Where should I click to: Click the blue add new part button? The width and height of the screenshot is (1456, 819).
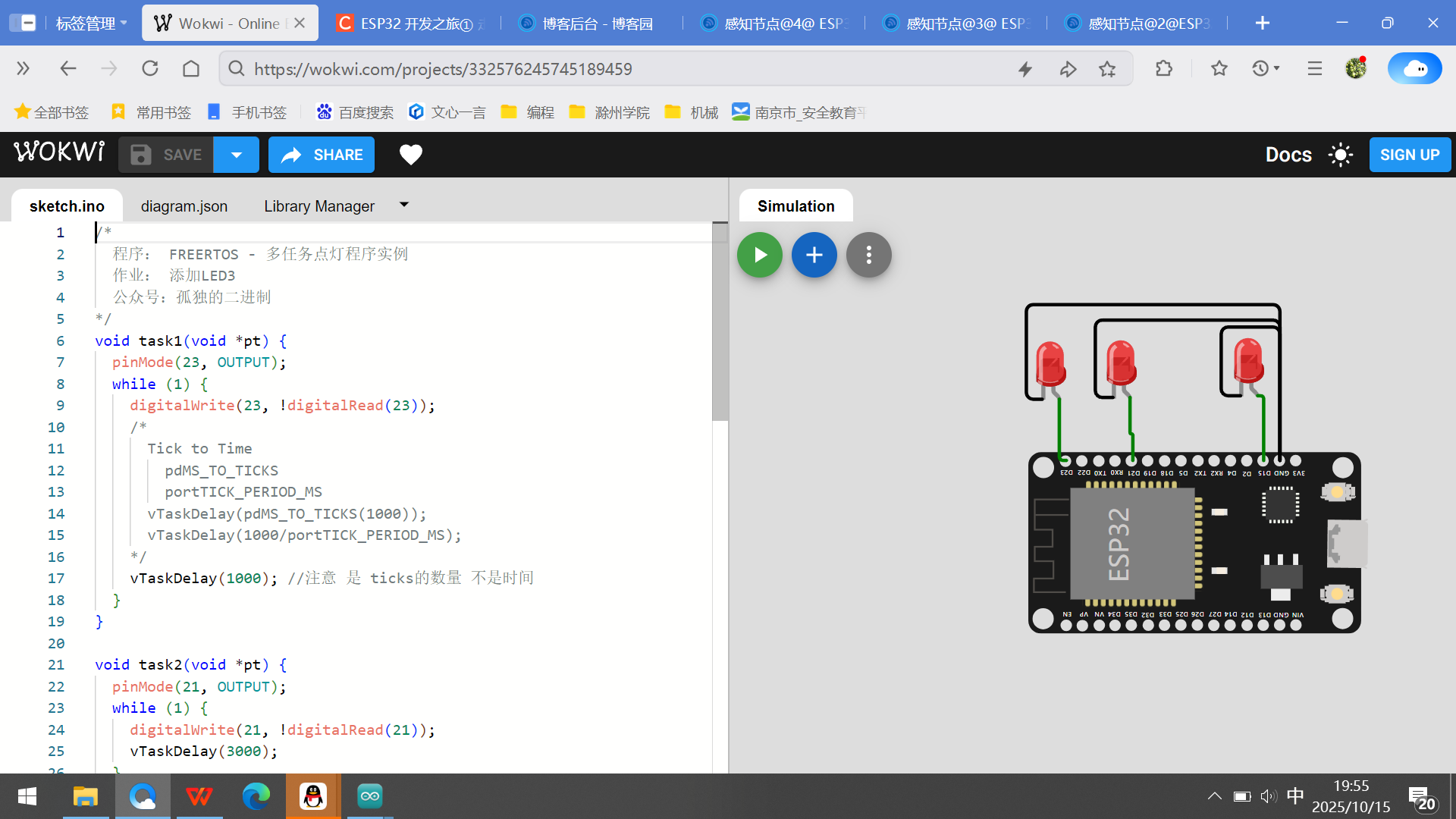tap(814, 255)
